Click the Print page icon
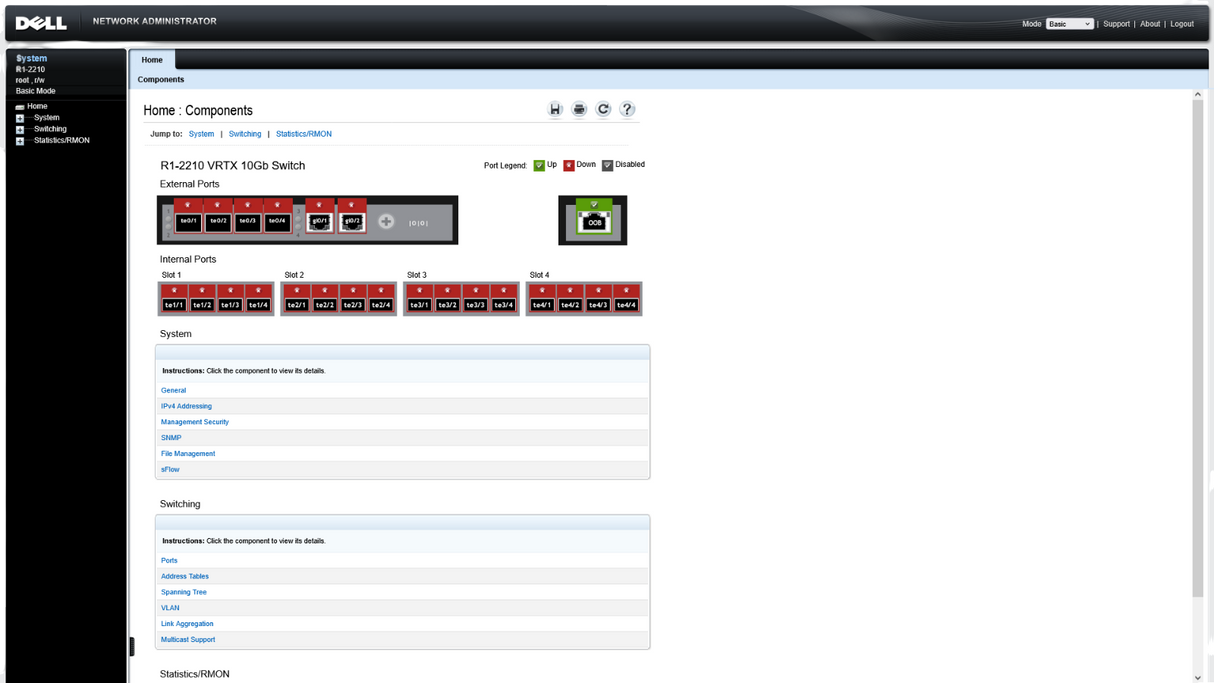 pos(579,109)
